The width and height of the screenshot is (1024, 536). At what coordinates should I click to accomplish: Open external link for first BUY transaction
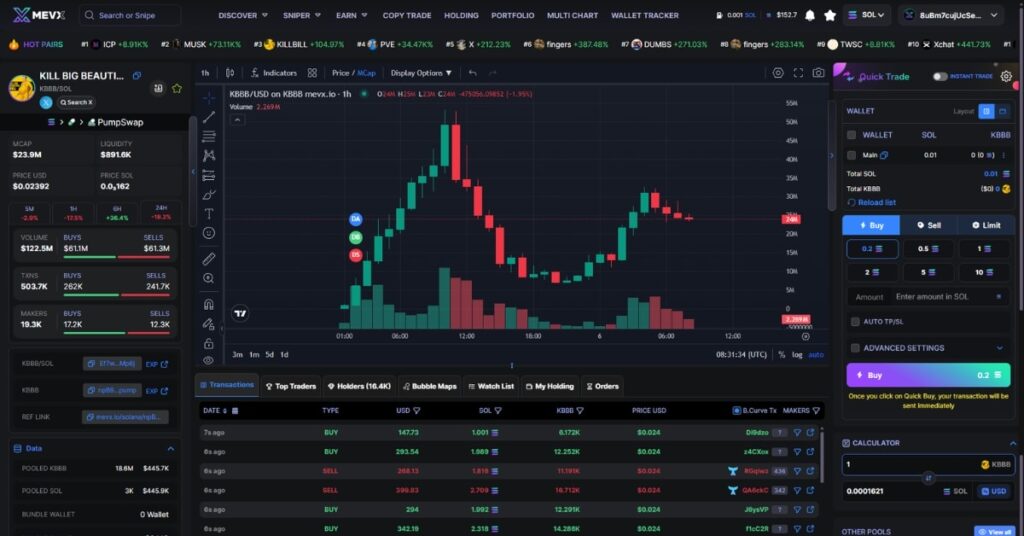click(810, 432)
